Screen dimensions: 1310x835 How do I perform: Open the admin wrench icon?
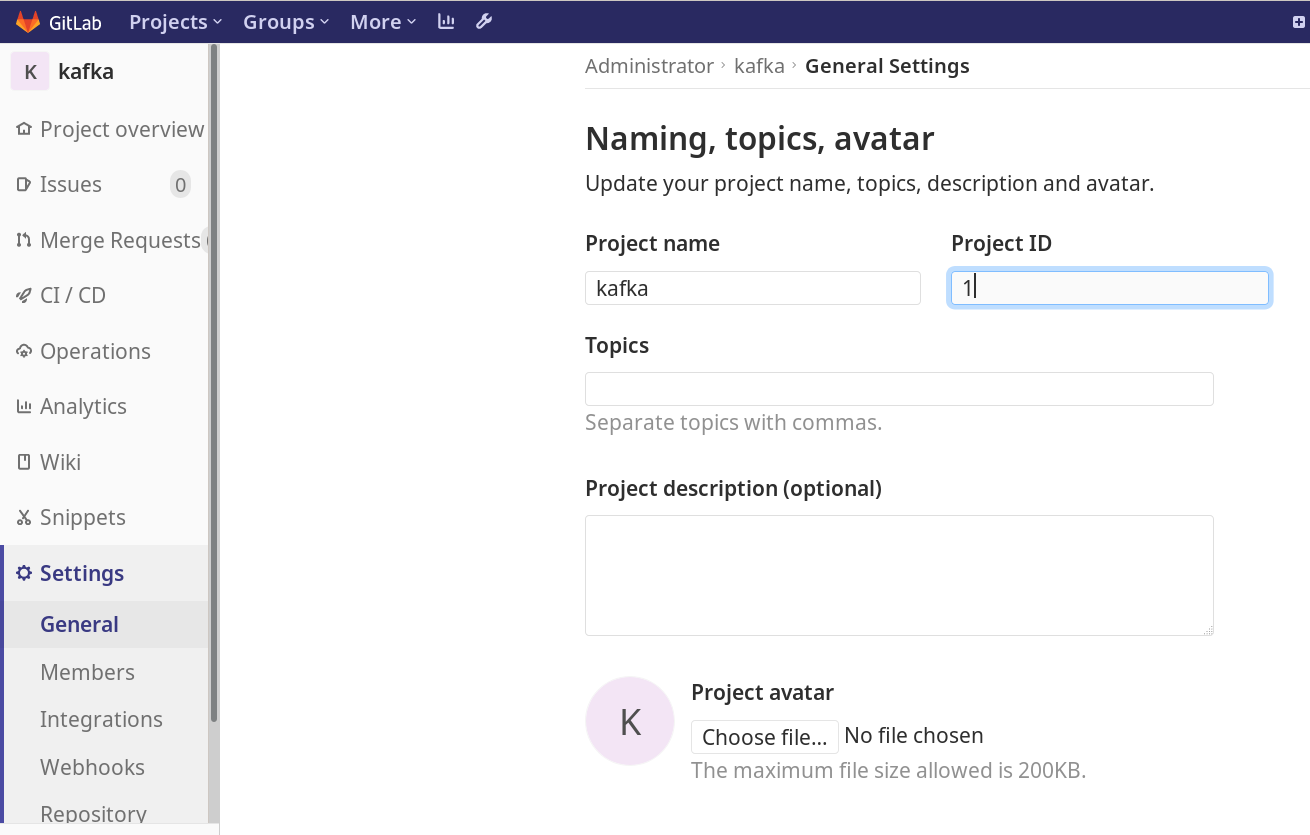[484, 21]
